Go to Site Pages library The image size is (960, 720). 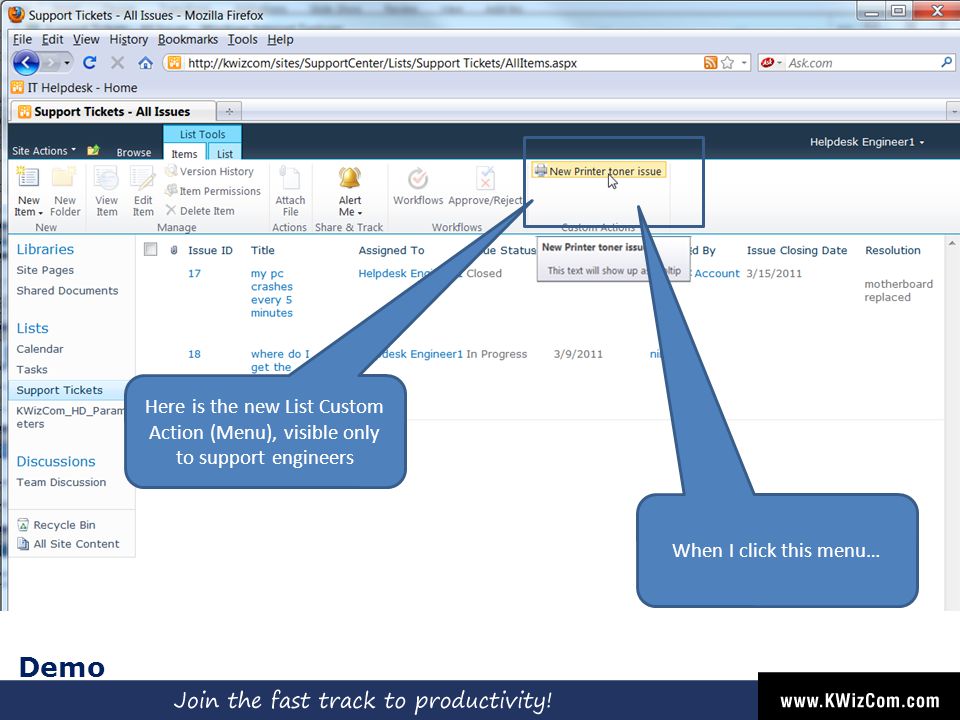(45, 270)
